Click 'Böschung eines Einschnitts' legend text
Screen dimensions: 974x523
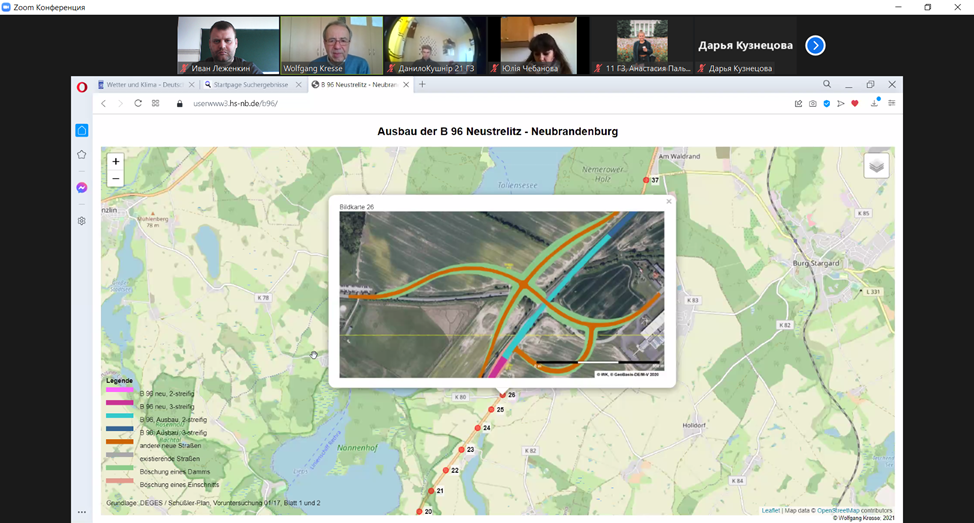pos(180,485)
